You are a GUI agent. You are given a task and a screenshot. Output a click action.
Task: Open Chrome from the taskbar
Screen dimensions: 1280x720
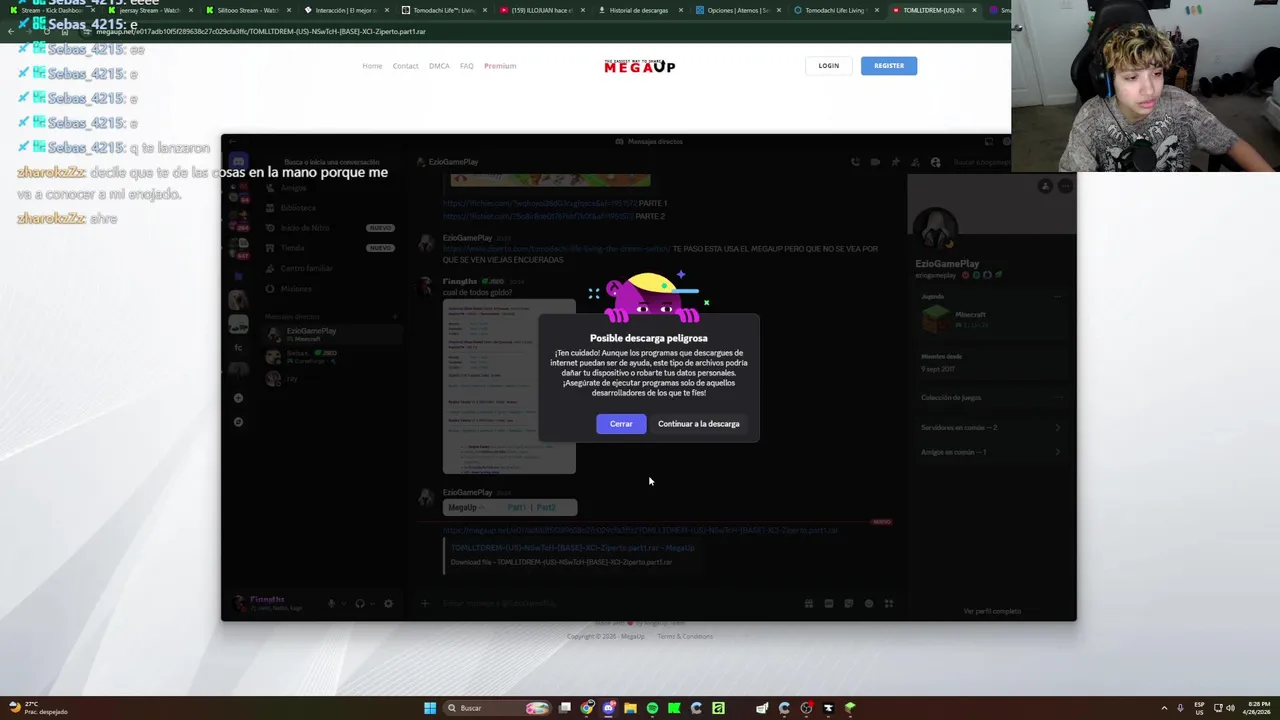tap(587, 708)
